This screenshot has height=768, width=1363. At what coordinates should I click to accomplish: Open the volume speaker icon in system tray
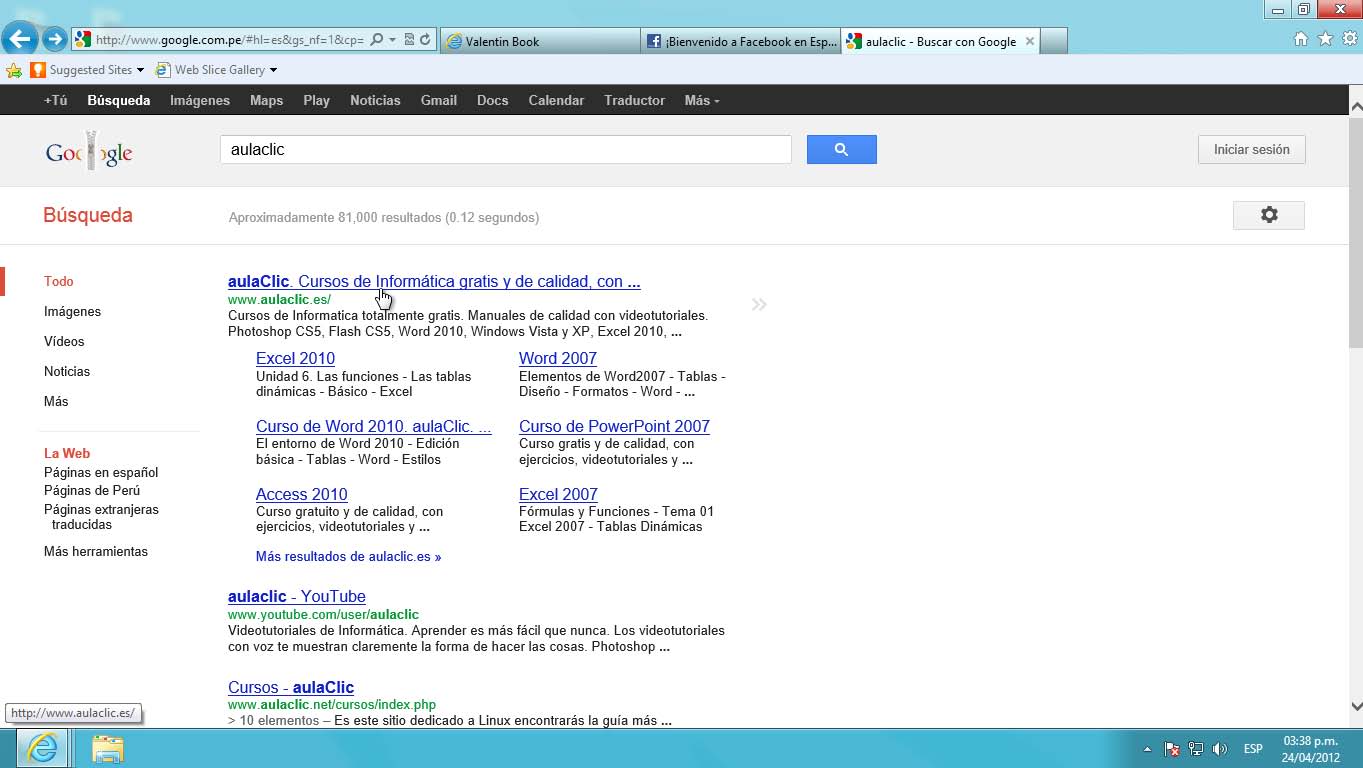[x=1219, y=749]
